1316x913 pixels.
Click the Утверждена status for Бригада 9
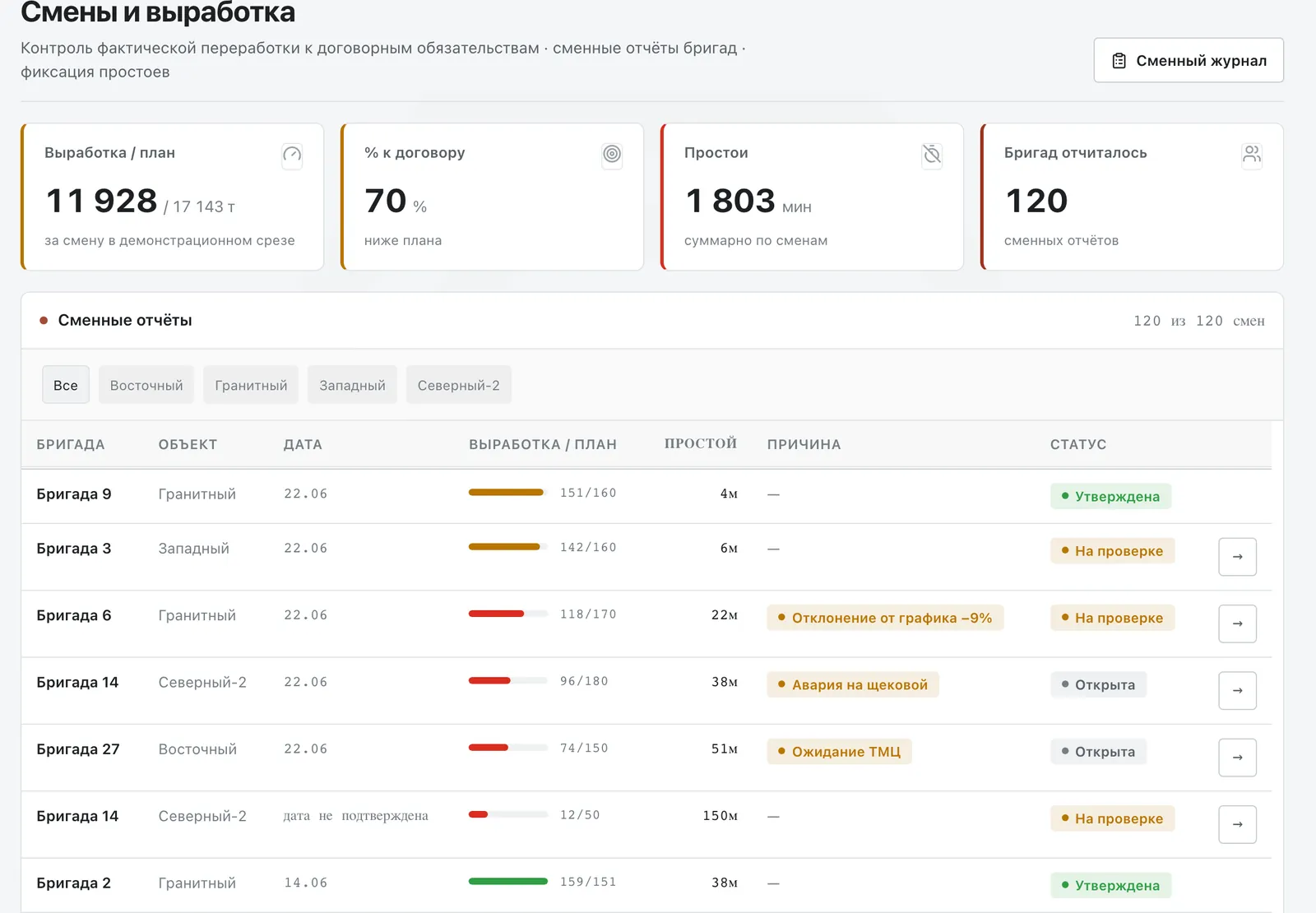click(1110, 496)
